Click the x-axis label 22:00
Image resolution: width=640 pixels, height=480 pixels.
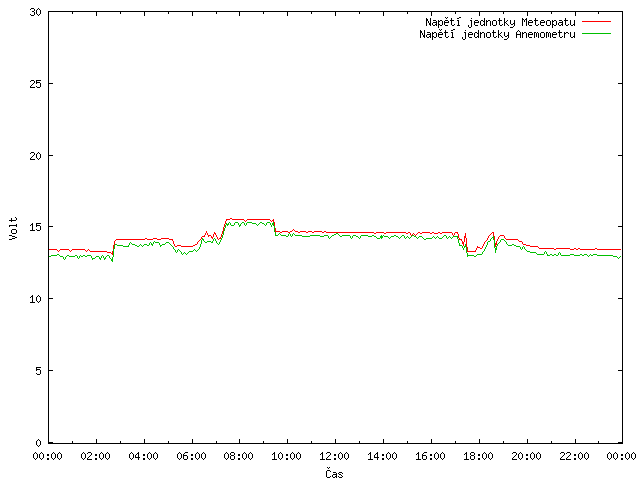574,456
